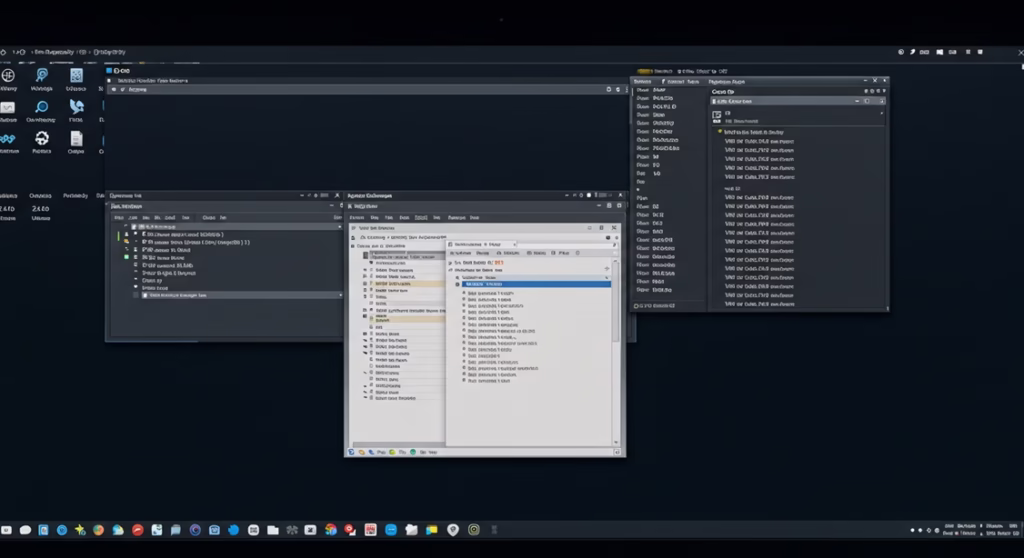Open the envelope desktop icon at left edge
Viewport: 1024px width, 558px height.
(8, 107)
